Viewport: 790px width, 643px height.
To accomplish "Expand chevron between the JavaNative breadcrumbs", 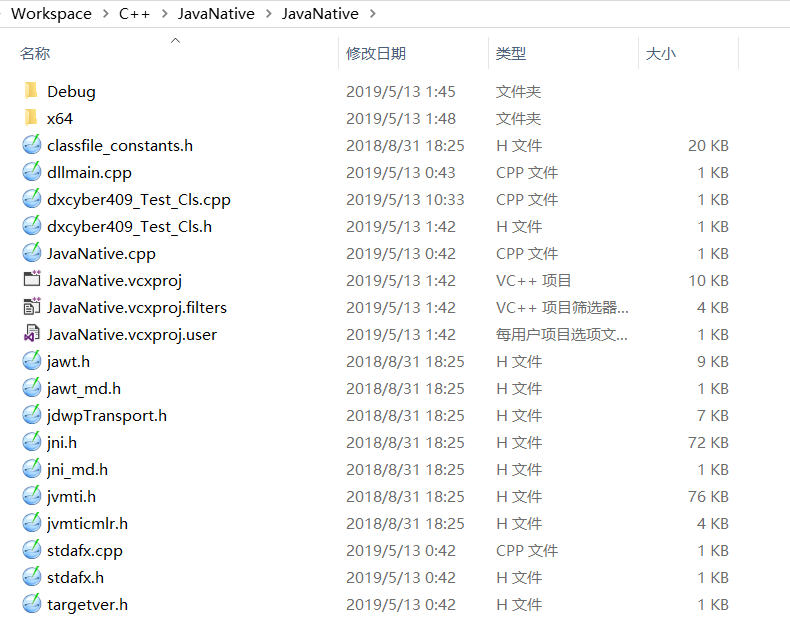I will coord(269,14).
